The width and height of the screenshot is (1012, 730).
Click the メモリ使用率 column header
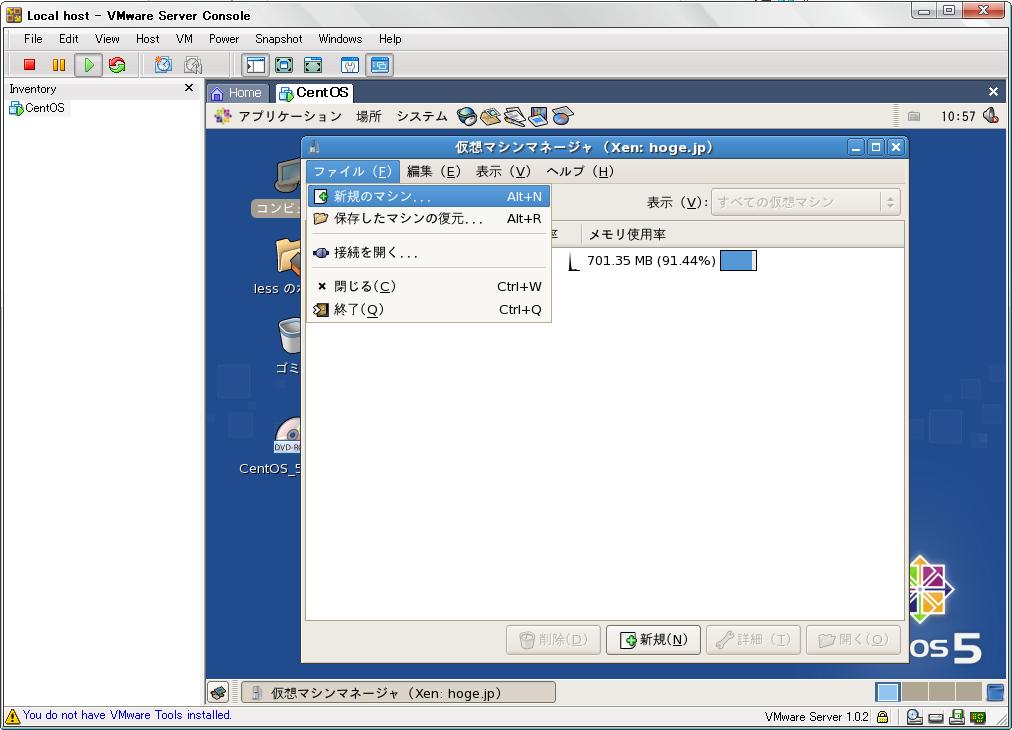pos(742,234)
